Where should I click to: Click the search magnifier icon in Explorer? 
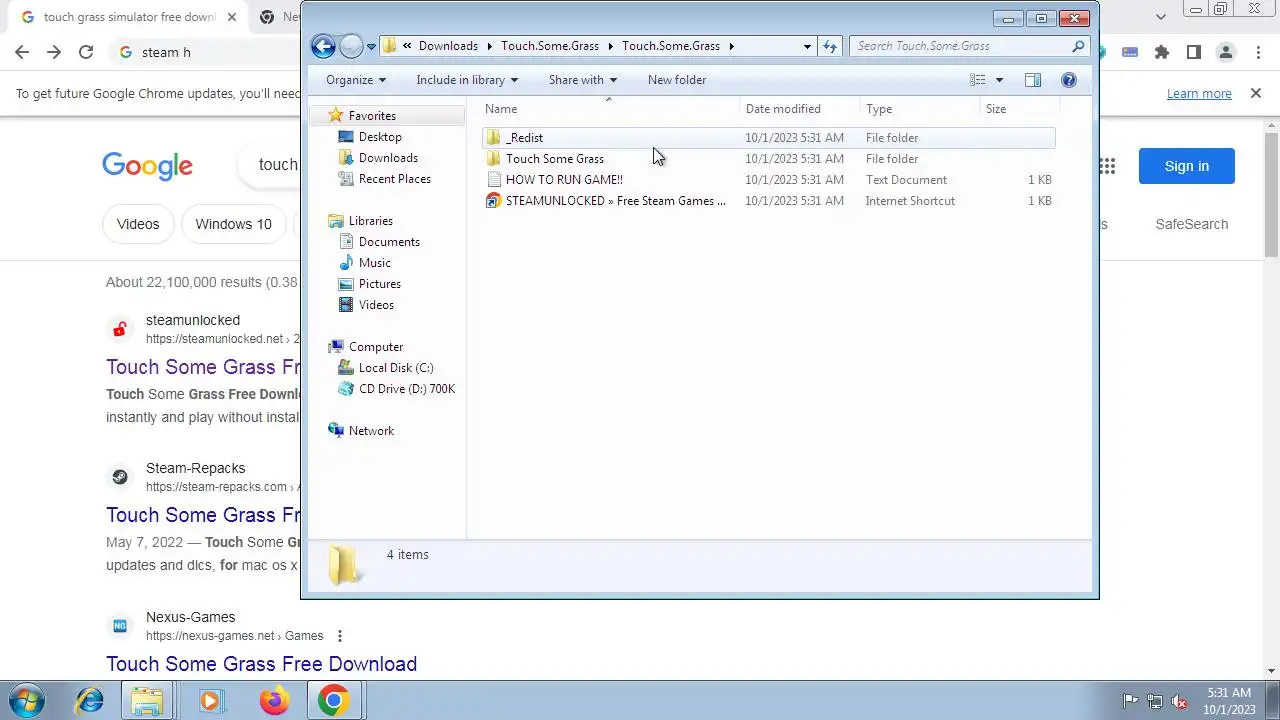[1078, 46]
